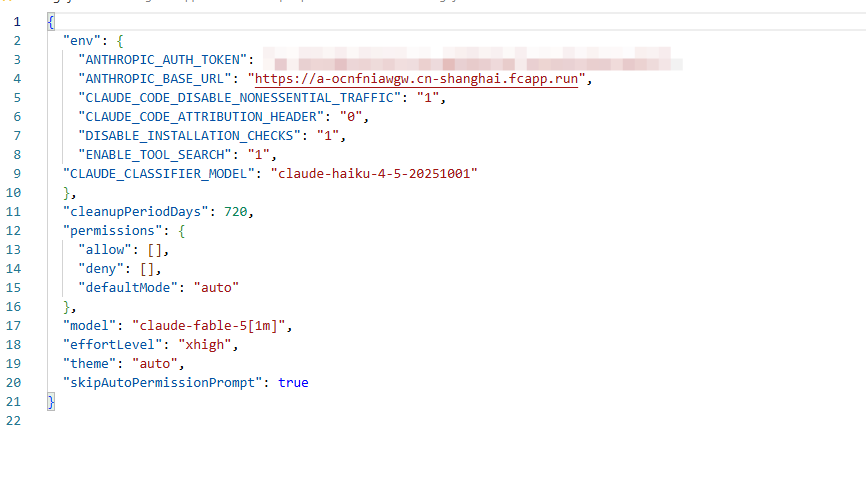Click the "theme" key
The width and height of the screenshot is (866, 483).
coord(89,364)
